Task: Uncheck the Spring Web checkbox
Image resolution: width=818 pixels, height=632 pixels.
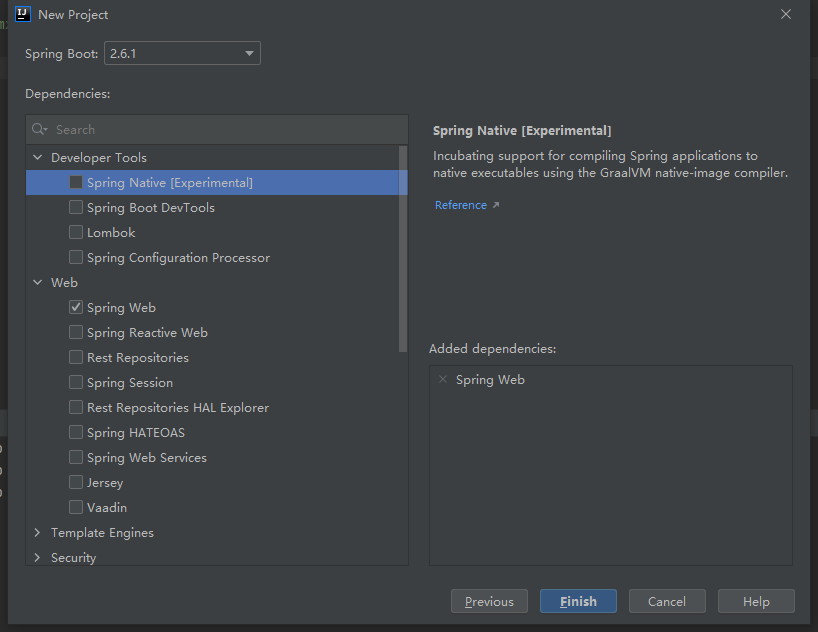Action: 76,307
